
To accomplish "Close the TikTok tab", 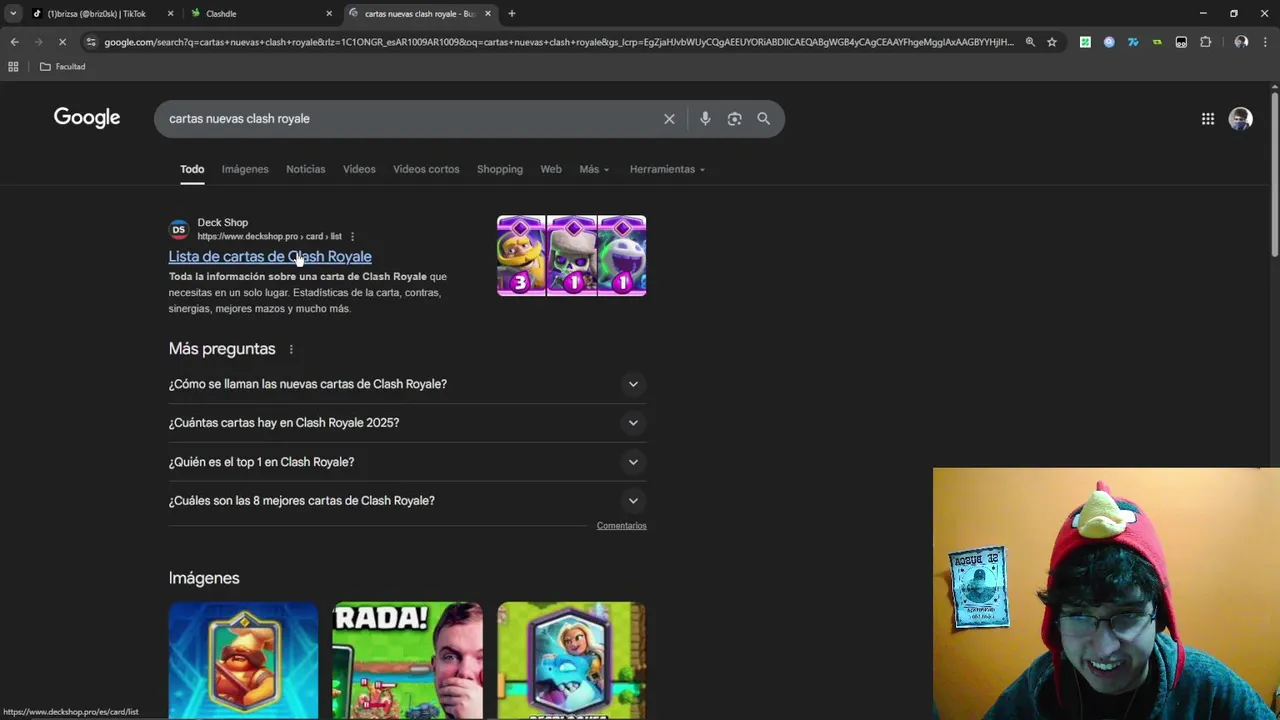I will [170, 14].
